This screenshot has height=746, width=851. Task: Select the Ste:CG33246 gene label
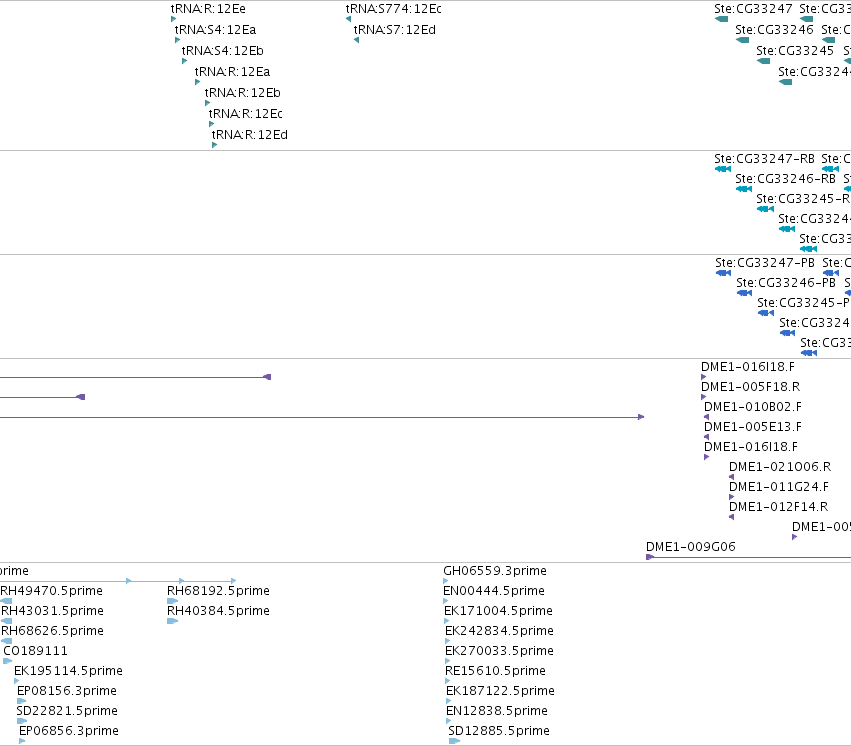click(774, 30)
